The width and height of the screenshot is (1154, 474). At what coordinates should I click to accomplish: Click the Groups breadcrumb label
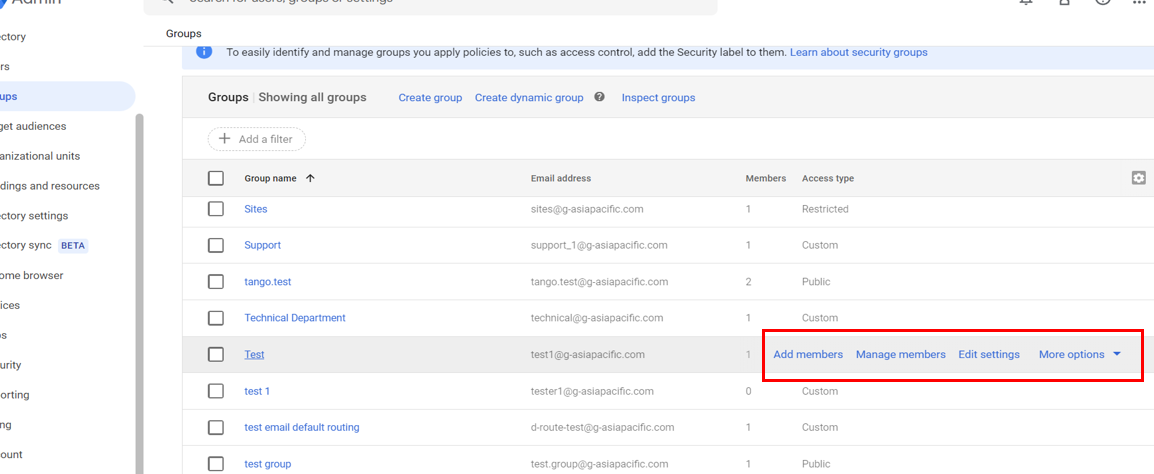click(184, 34)
